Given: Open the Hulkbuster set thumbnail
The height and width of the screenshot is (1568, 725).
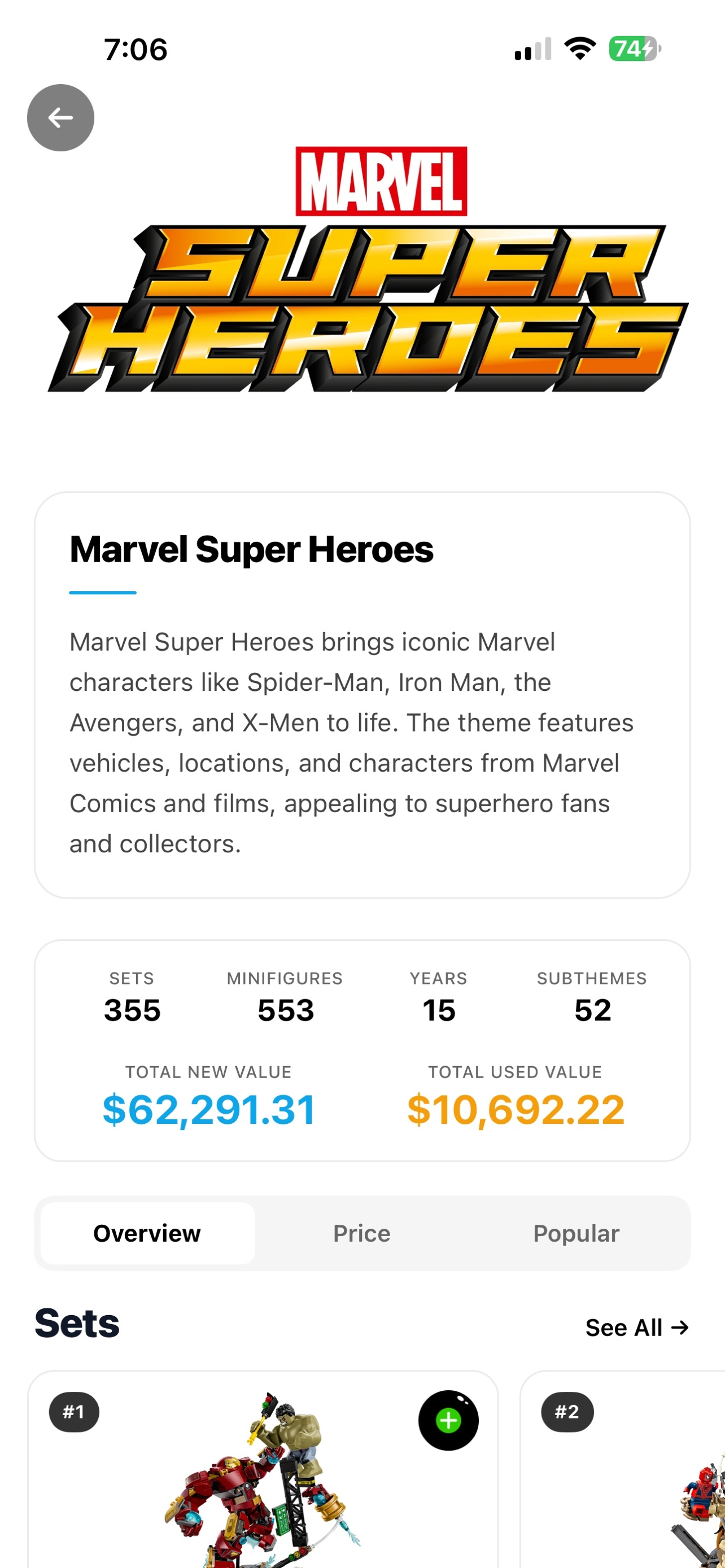Looking at the screenshot, I should click(x=263, y=1485).
